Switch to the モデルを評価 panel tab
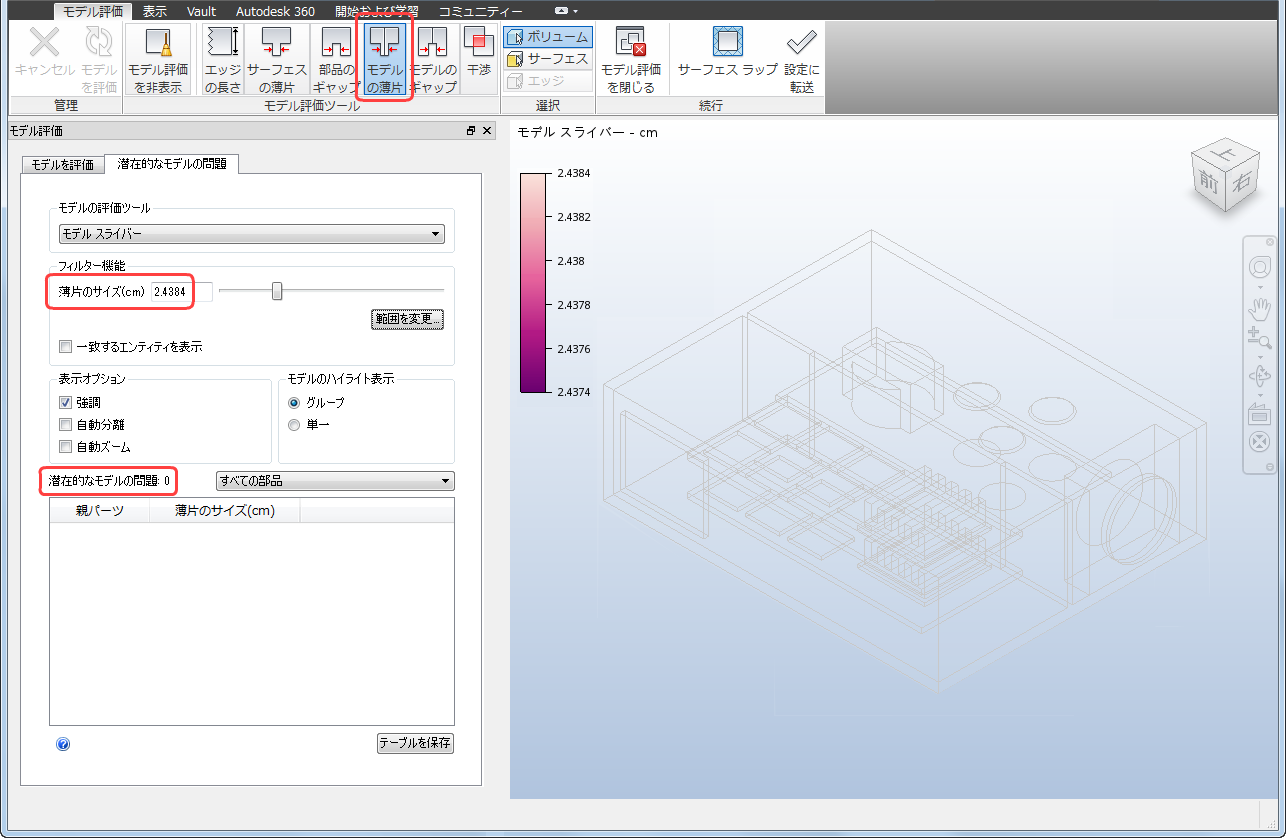1286x838 pixels. pos(63,165)
